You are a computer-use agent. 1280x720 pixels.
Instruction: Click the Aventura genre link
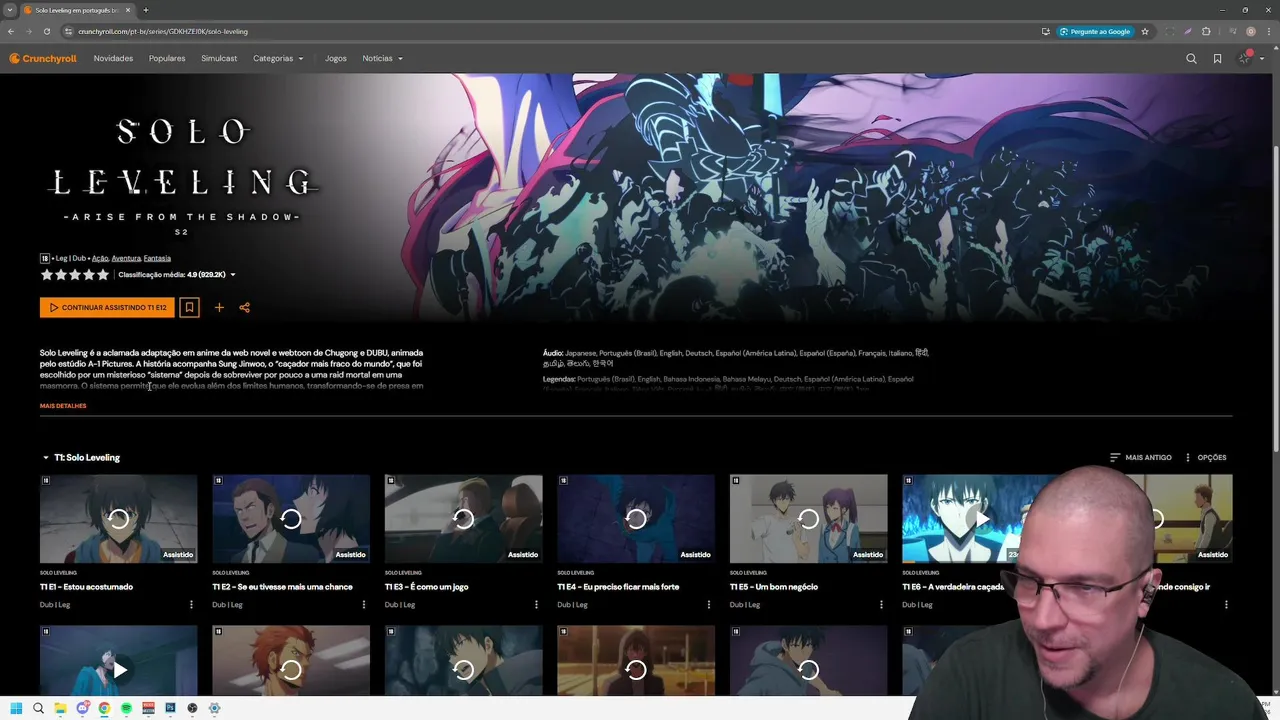126,258
